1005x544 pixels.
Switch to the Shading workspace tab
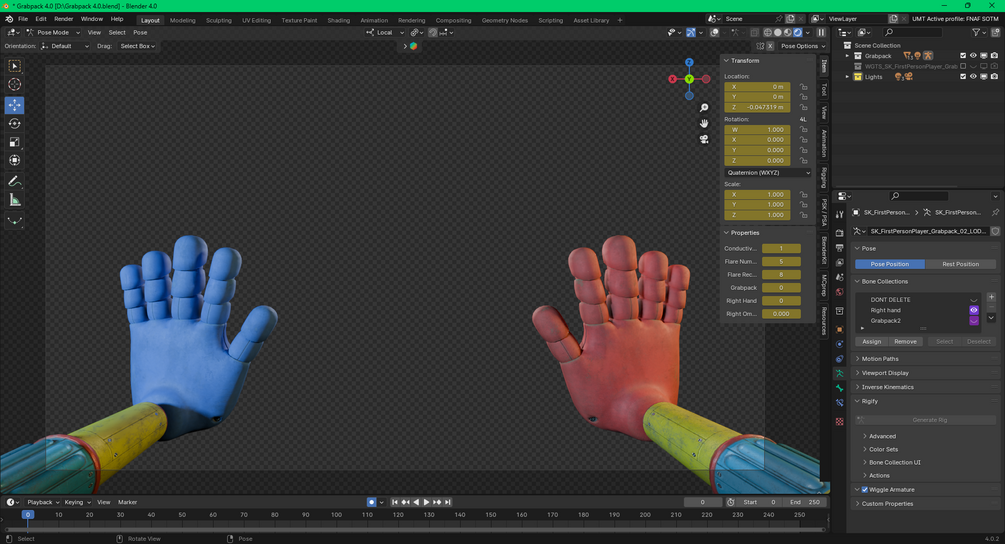point(338,21)
